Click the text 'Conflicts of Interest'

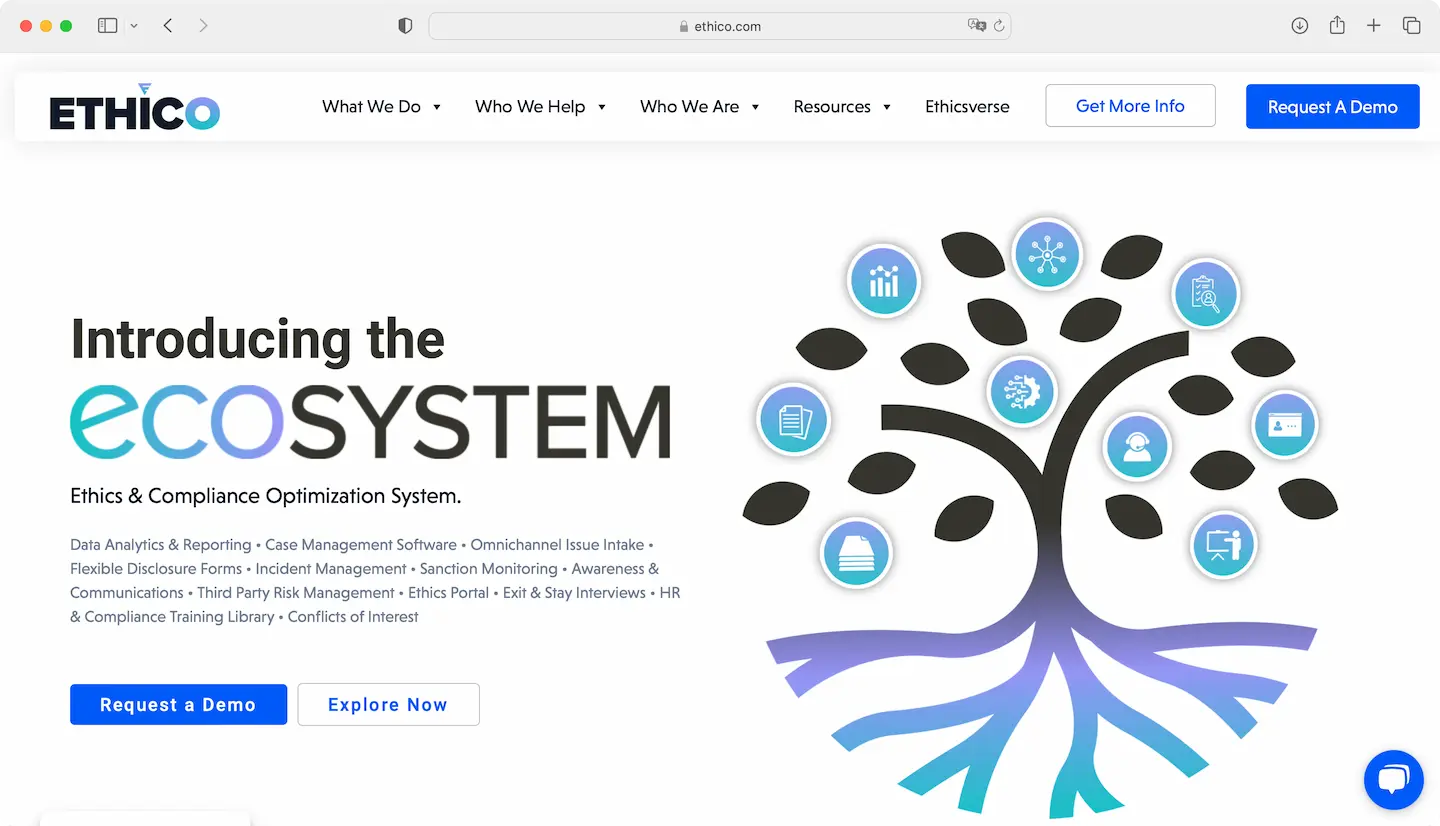[353, 617]
